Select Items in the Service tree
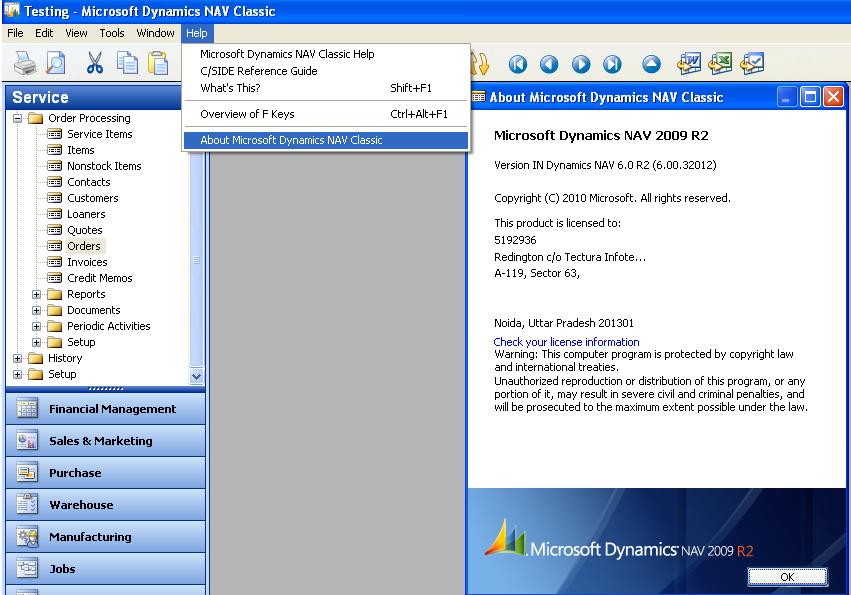The image size is (851, 595). pos(80,150)
